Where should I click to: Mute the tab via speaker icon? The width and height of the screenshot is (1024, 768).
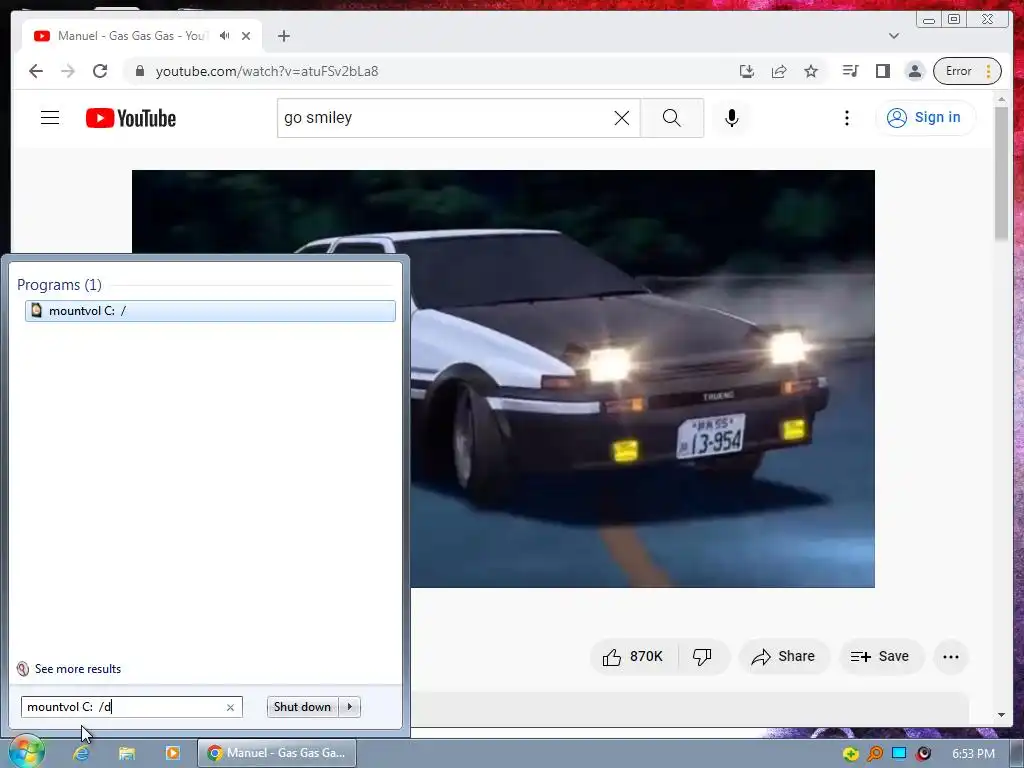[225, 36]
